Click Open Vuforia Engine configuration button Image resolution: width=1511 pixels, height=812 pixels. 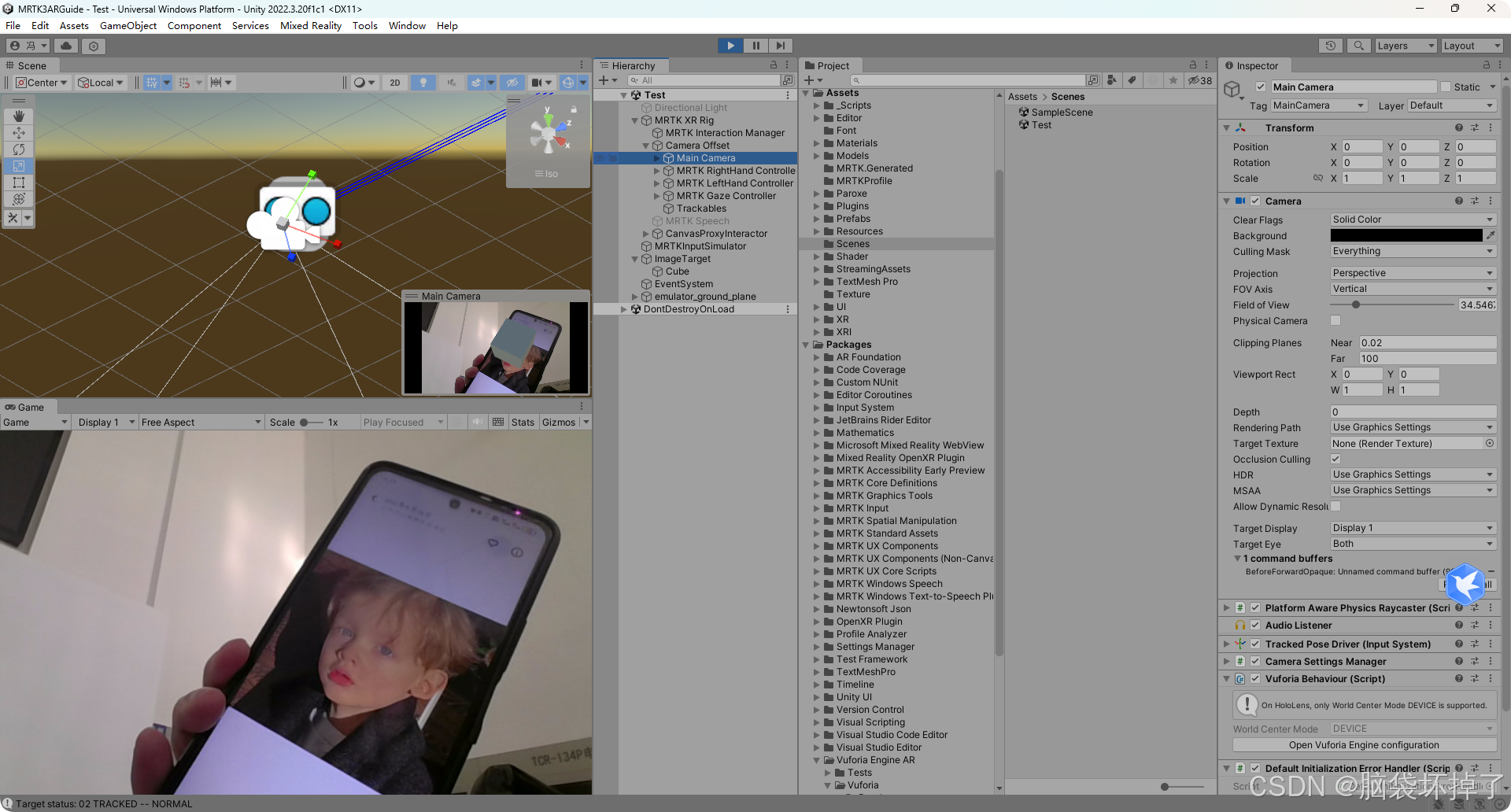click(x=1364, y=745)
